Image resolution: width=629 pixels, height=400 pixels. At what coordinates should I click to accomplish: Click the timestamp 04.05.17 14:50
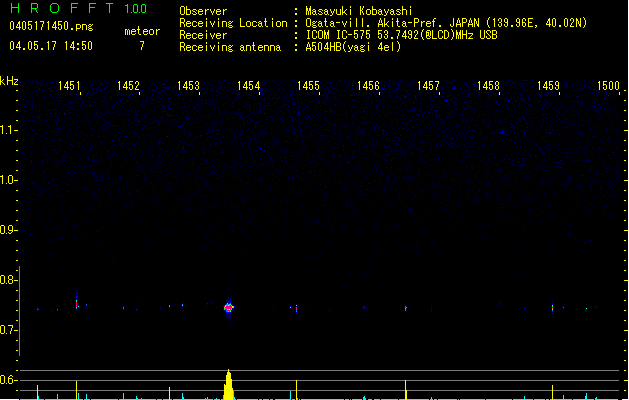coord(51,46)
